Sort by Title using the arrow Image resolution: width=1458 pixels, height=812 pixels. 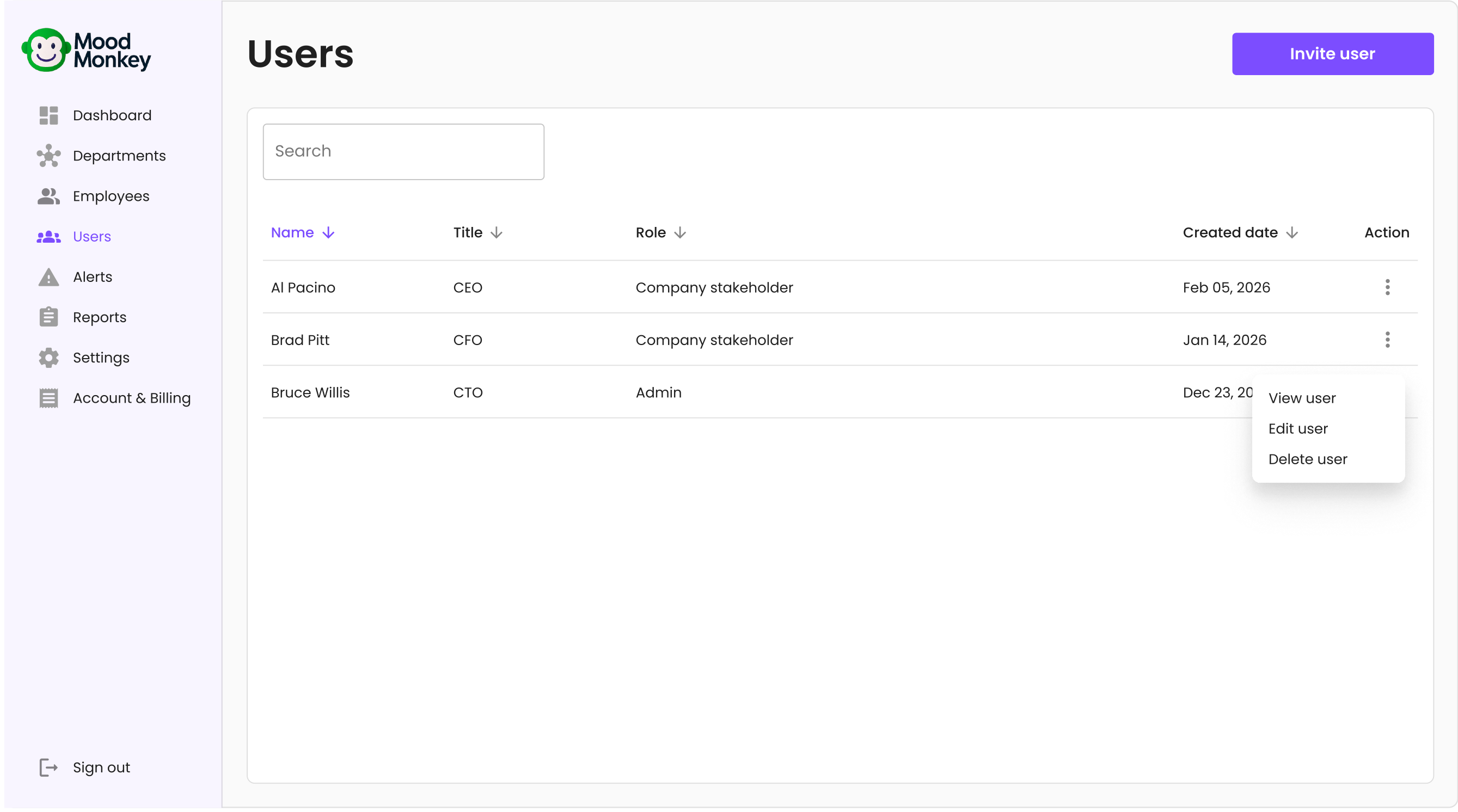coord(497,233)
